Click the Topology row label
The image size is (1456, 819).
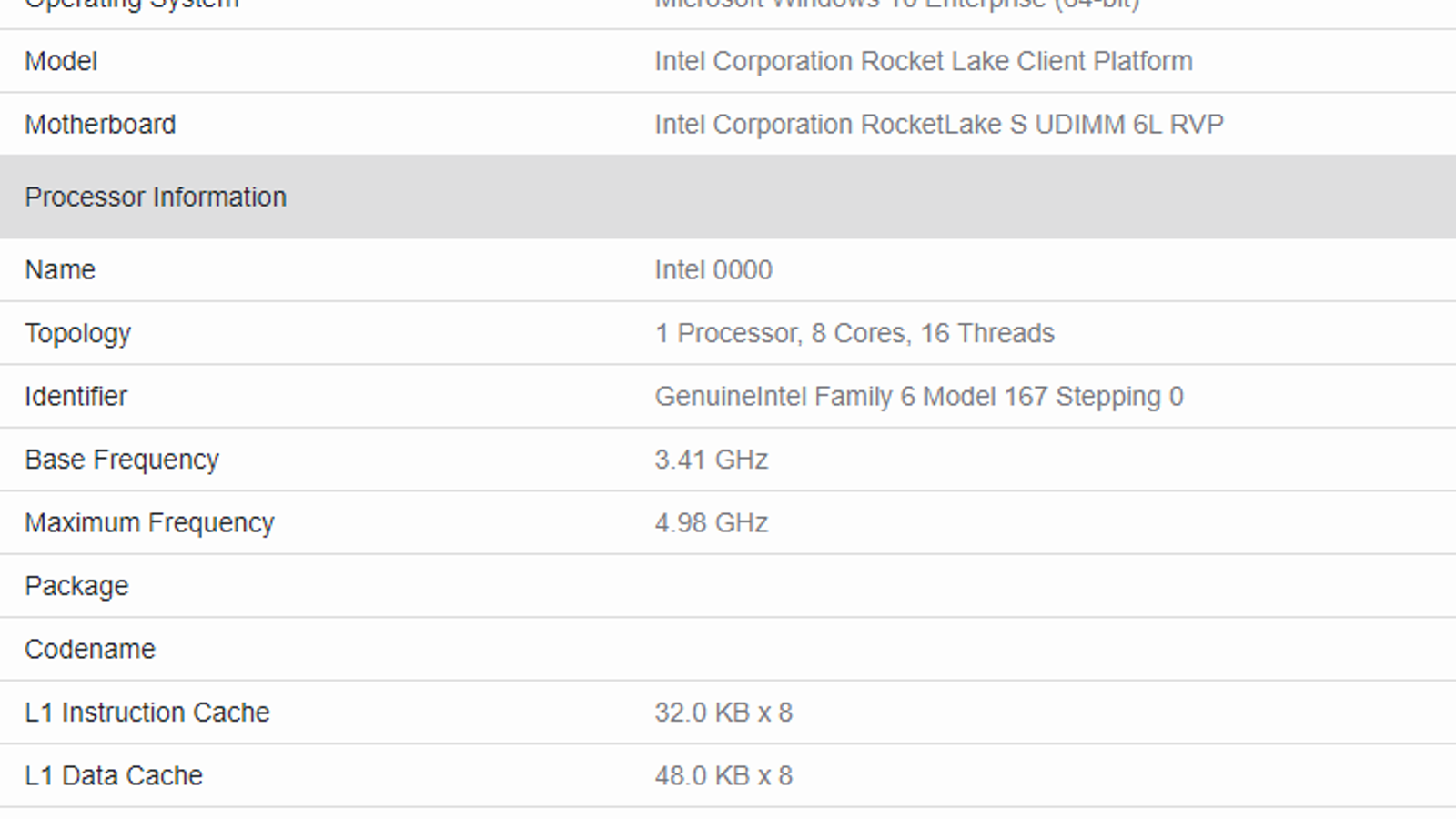tap(78, 333)
